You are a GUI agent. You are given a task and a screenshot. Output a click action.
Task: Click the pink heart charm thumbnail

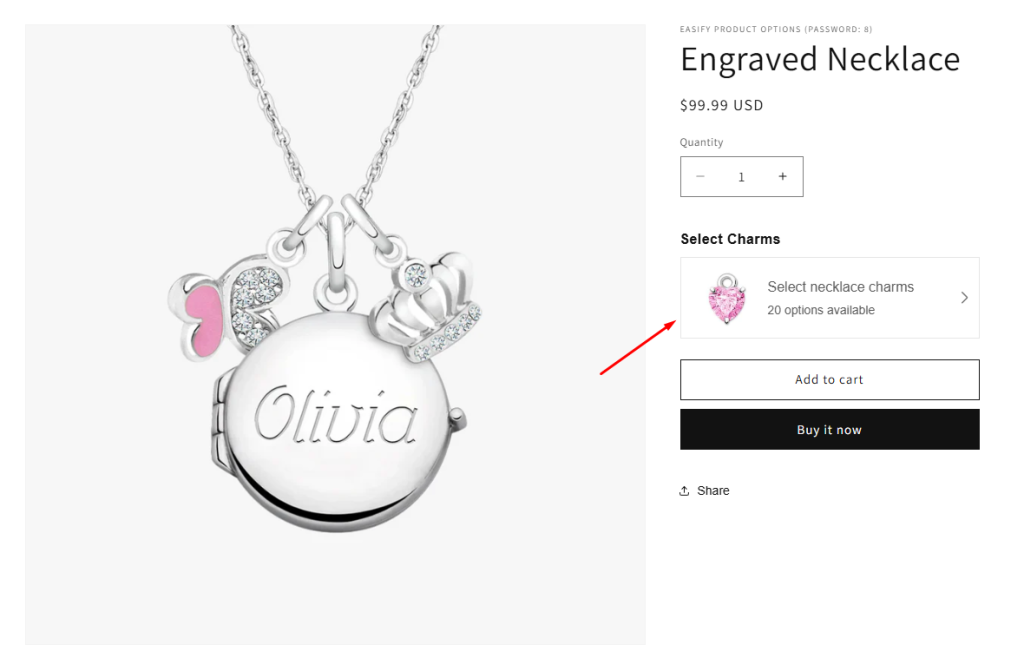[x=727, y=298]
